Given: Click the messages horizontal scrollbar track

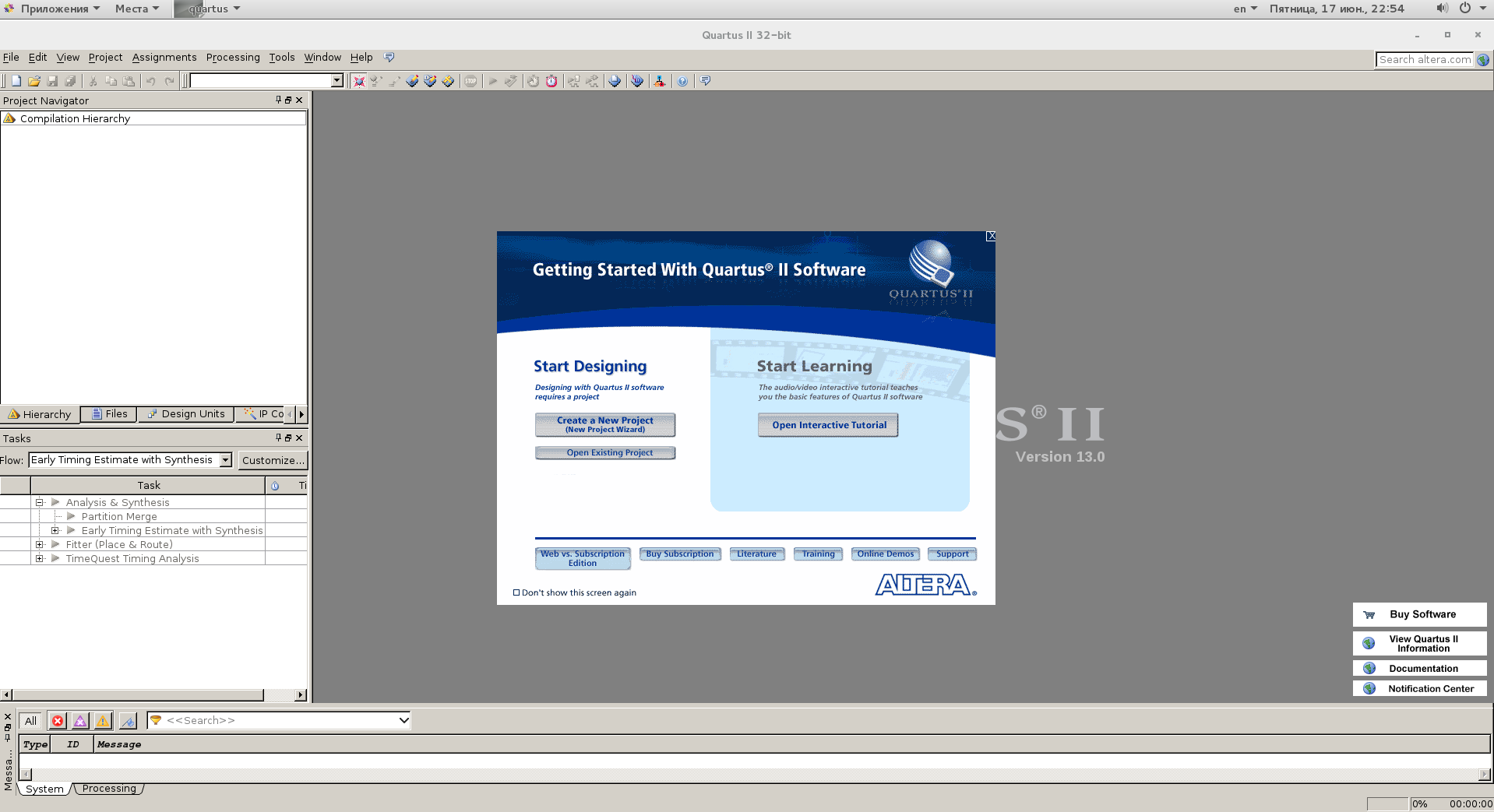Looking at the screenshot, I should [755, 774].
